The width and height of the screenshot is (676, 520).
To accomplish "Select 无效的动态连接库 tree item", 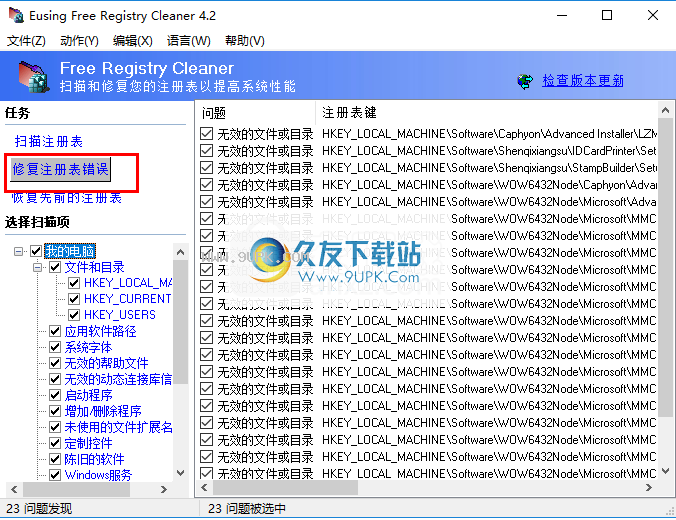I will click(118, 379).
